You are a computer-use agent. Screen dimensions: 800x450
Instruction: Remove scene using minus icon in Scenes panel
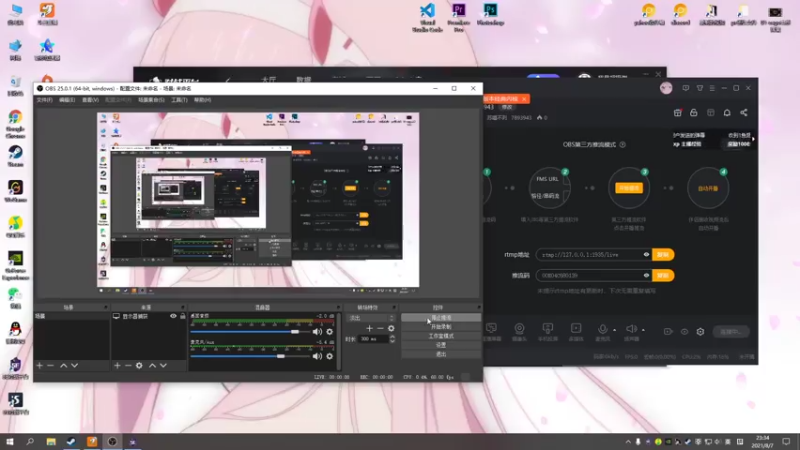pyautogui.click(x=50, y=365)
